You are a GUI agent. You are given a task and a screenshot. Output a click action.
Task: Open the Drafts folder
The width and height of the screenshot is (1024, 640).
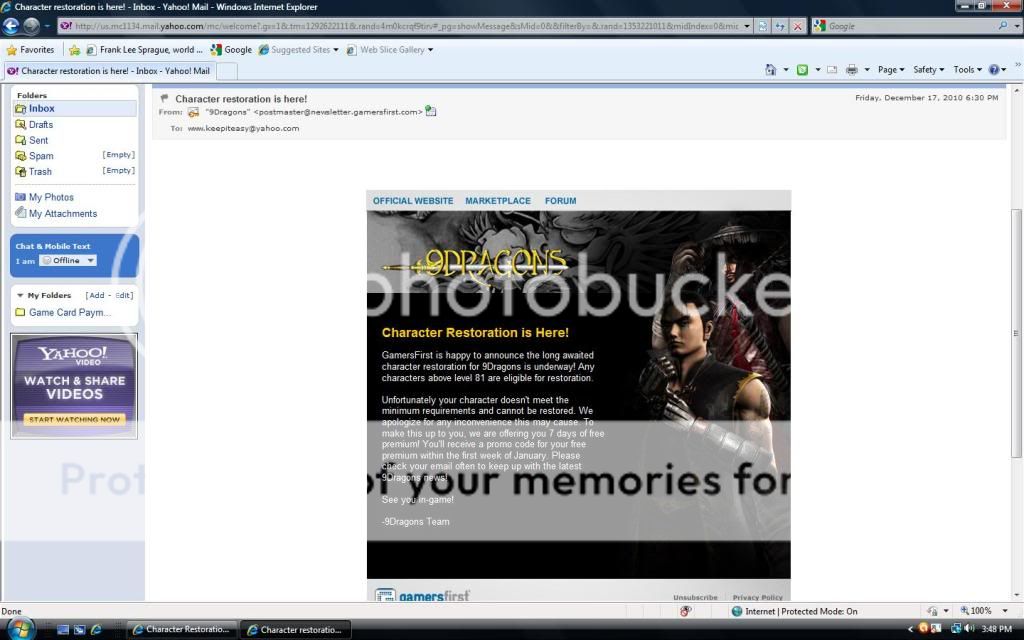click(40, 124)
